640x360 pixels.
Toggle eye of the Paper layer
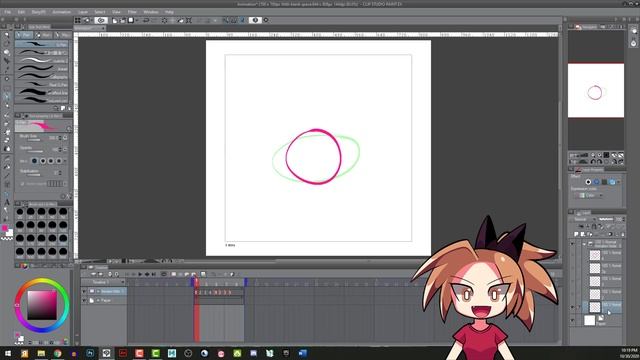pos(572,320)
